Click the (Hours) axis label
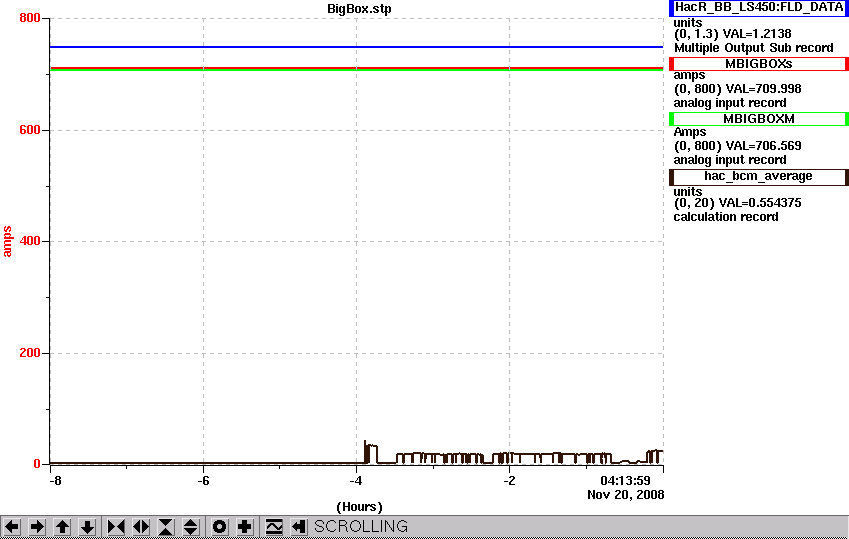 (360, 507)
